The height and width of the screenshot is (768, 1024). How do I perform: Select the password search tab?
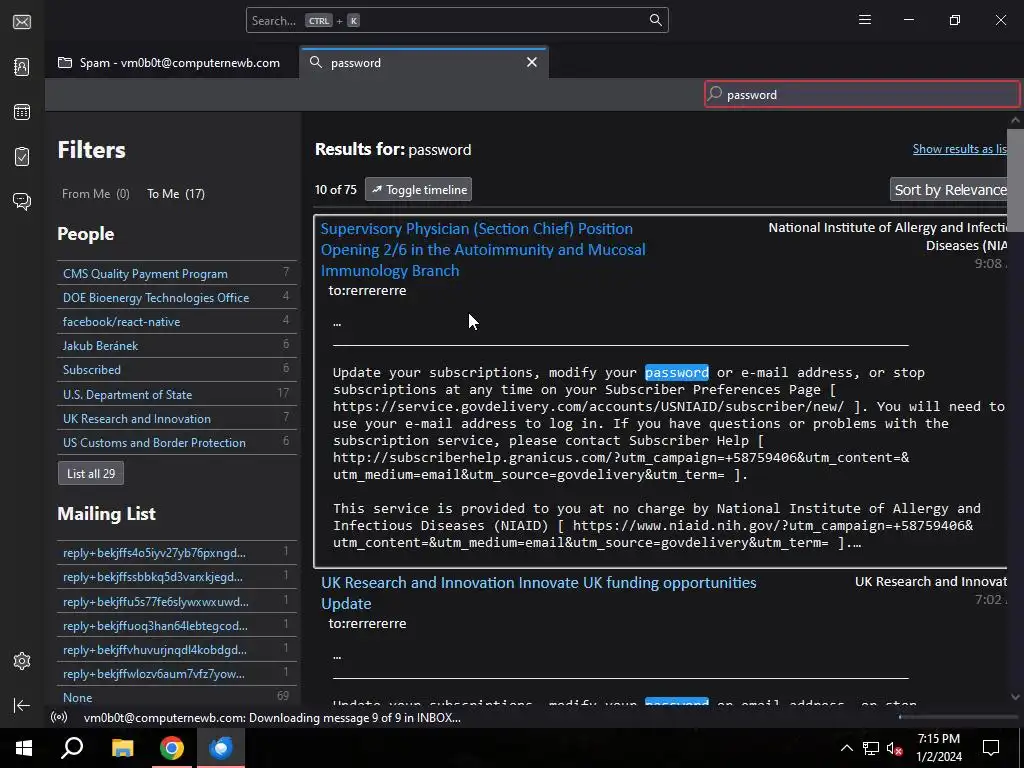(x=424, y=63)
